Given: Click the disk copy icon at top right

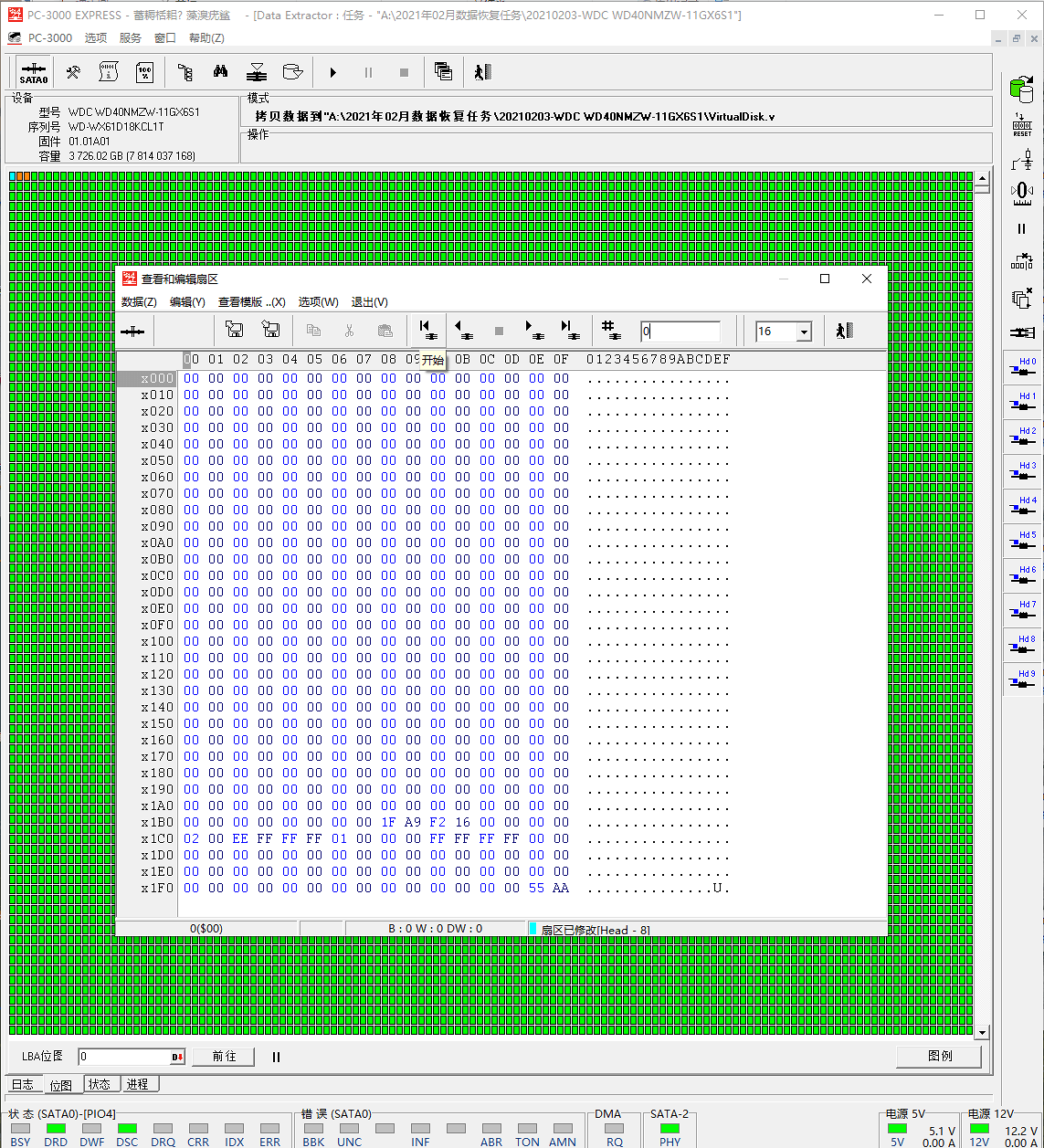Looking at the screenshot, I should pos(1020,89).
